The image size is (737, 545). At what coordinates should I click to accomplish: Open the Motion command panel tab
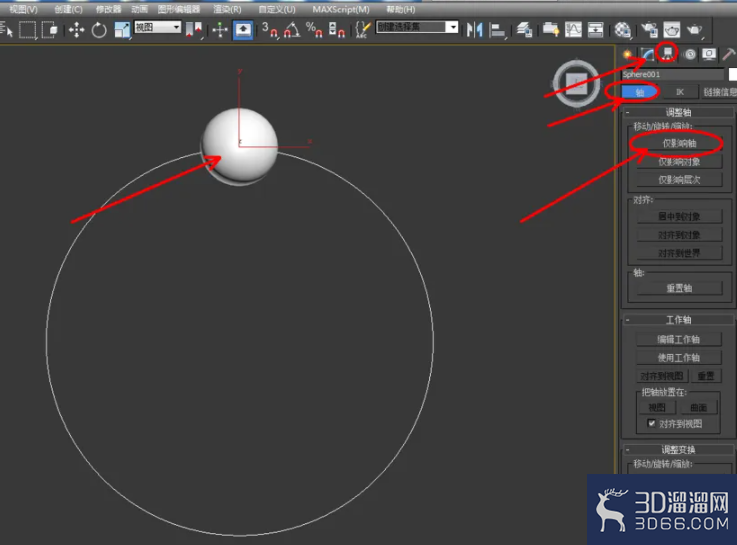pos(690,54)
